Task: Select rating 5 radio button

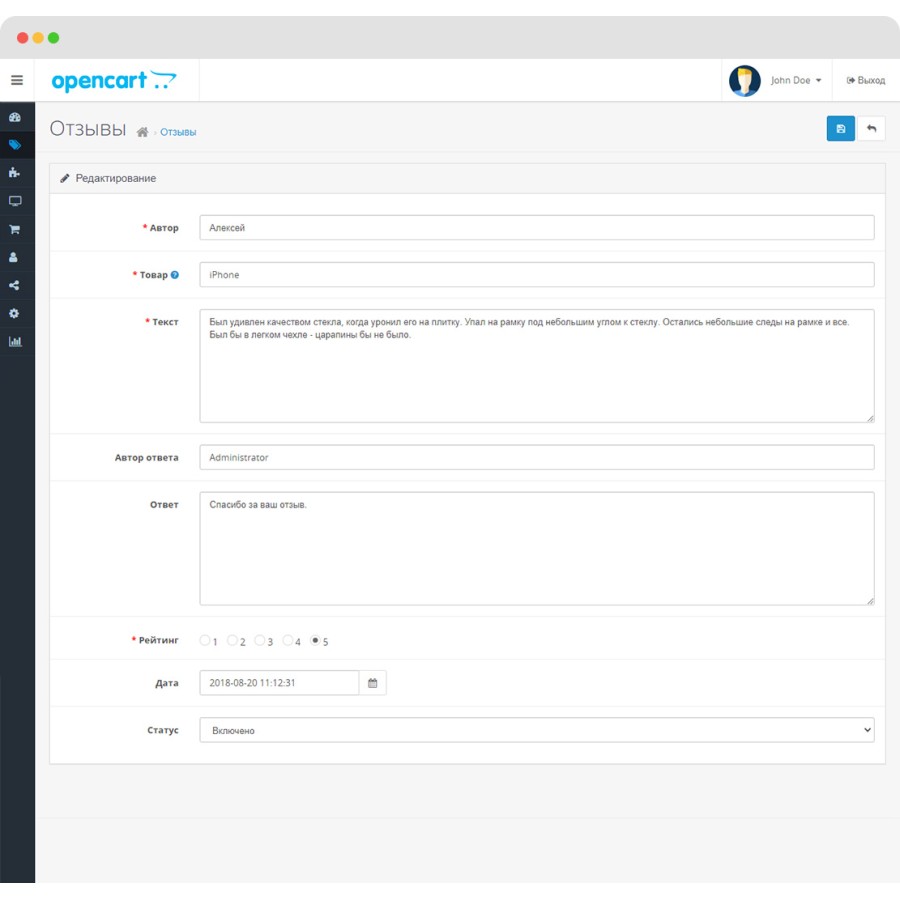Action: pos(315,640)
